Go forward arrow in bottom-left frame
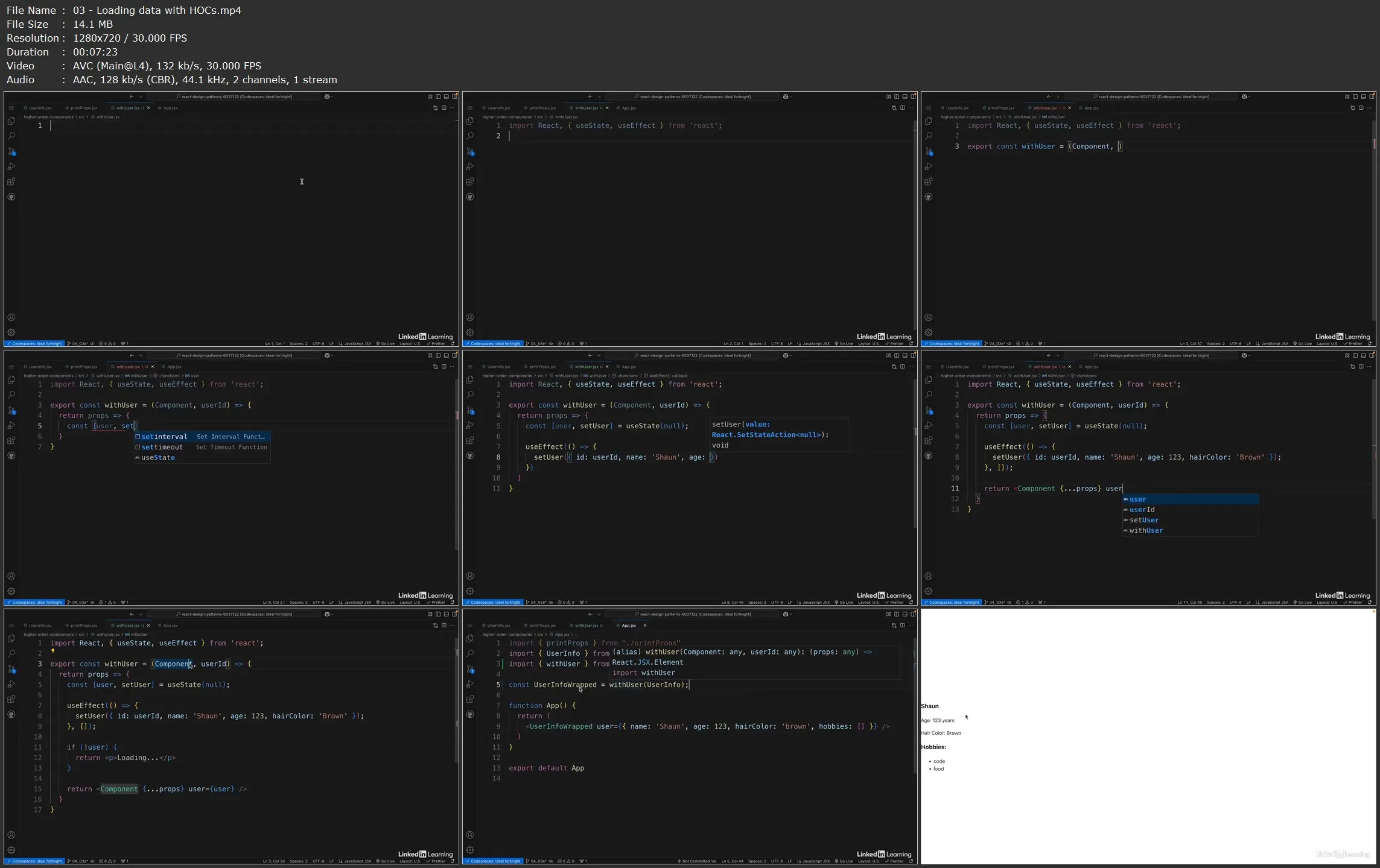 click(140, 614)
